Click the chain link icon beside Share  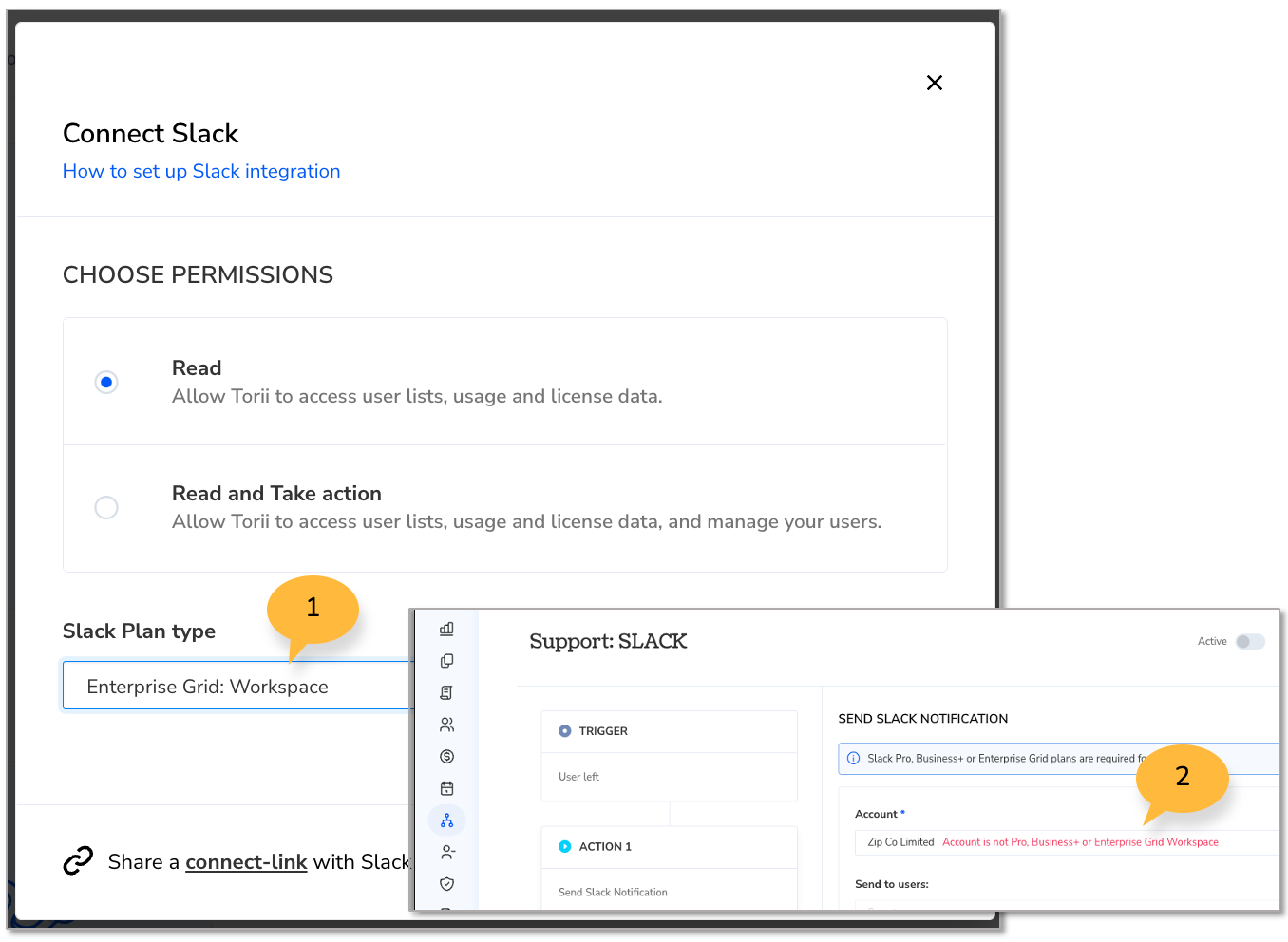78,860
